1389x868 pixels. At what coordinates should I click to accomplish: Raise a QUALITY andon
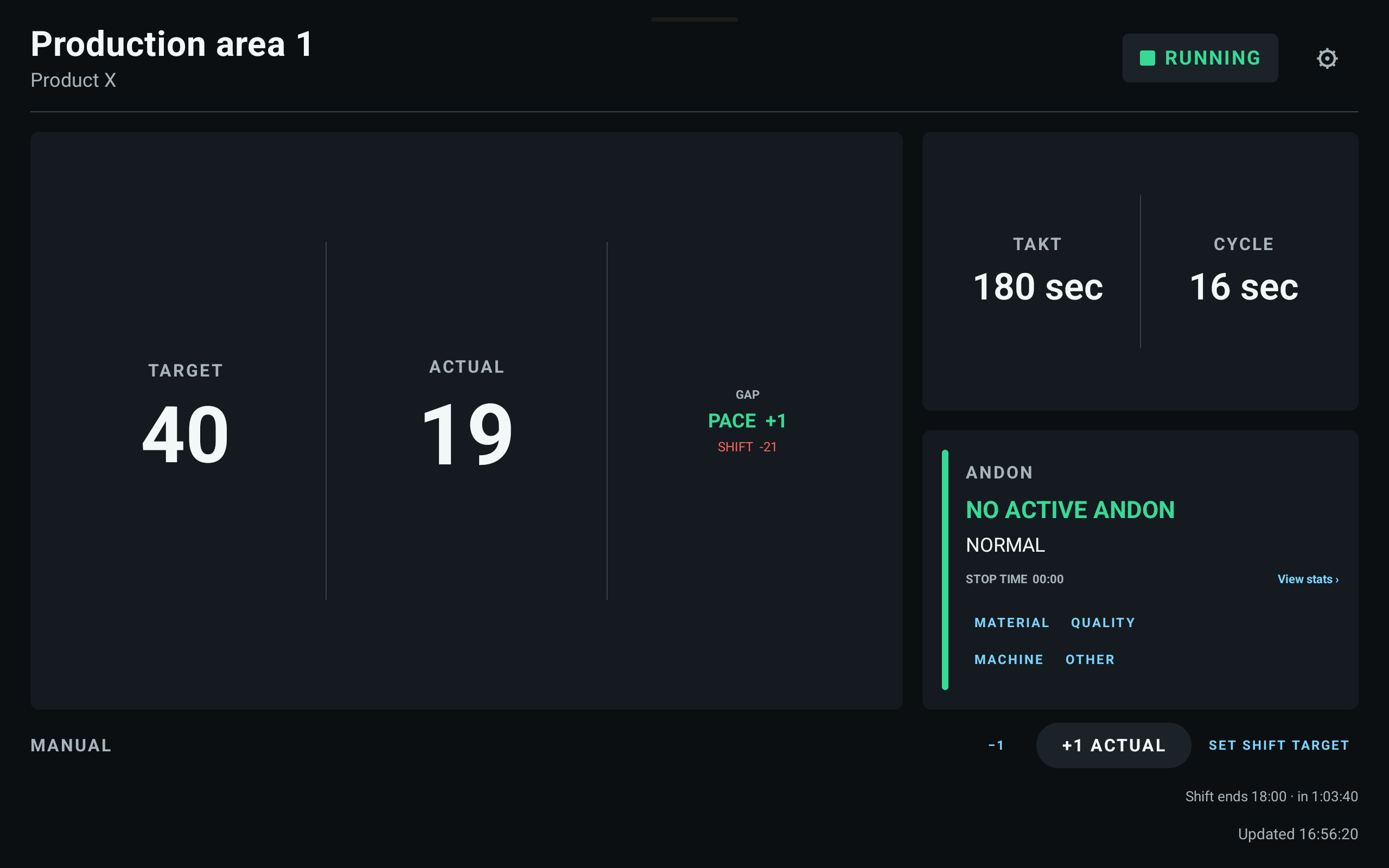1103,623
